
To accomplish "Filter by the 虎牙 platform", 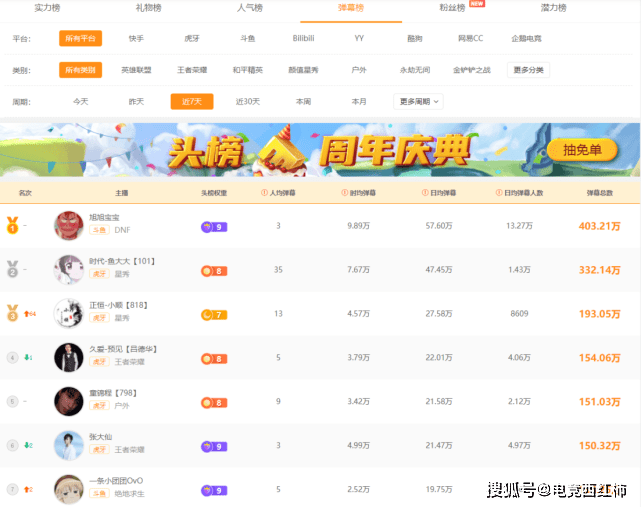I will click(192, 38).
